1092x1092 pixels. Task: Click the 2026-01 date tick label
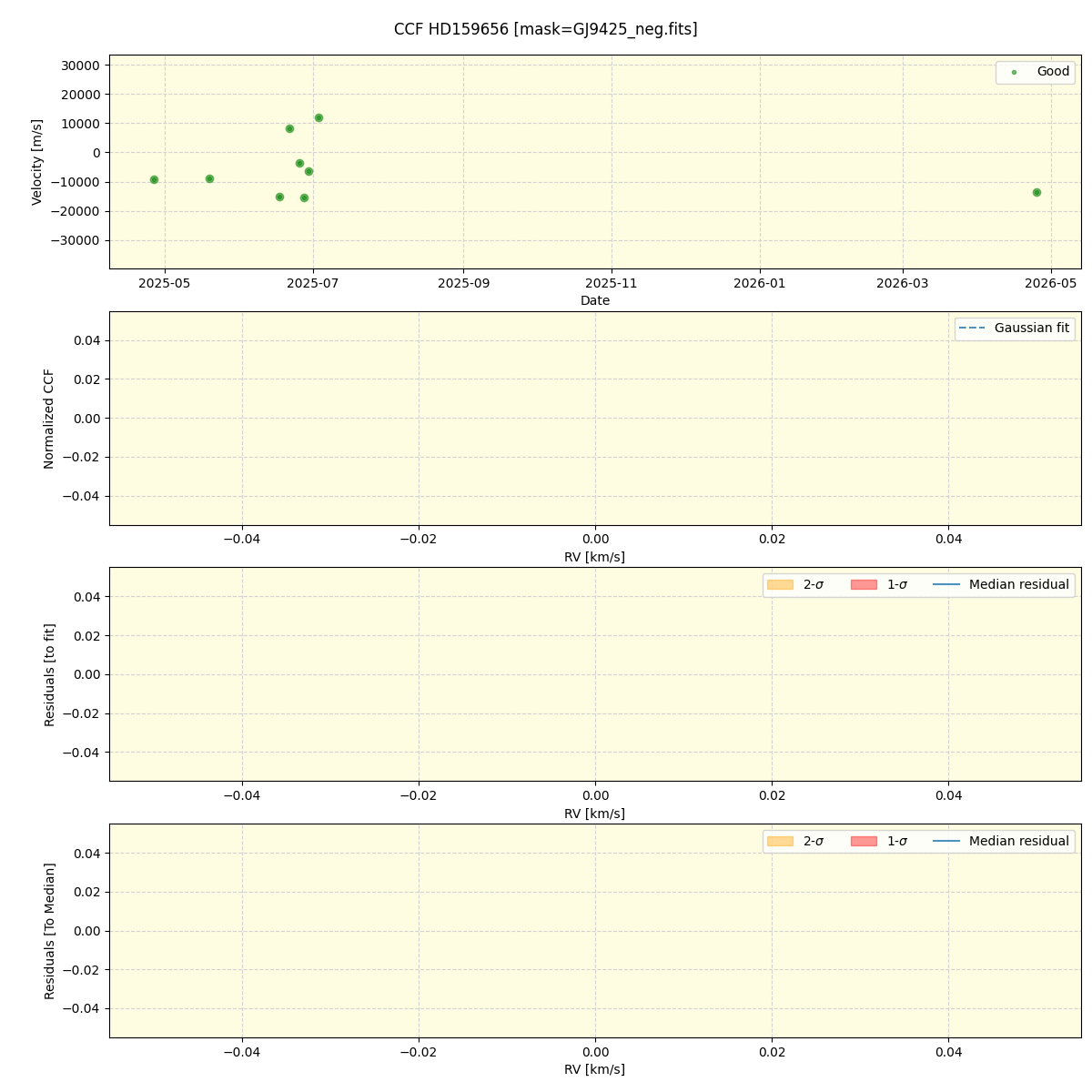[760, 283]
